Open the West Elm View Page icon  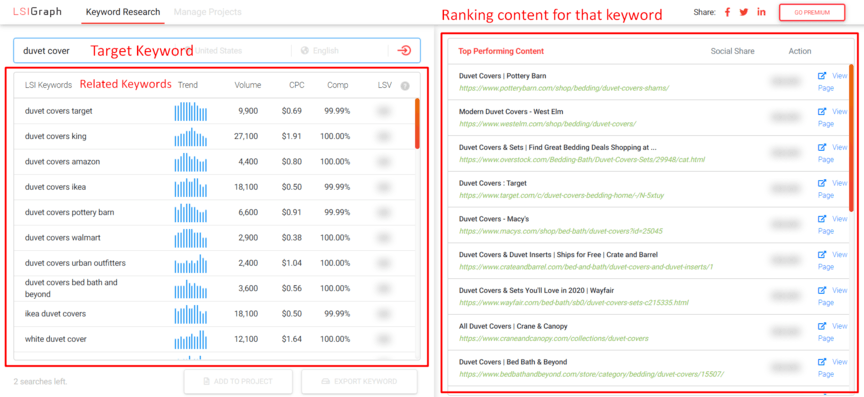[x=822, y=112]
